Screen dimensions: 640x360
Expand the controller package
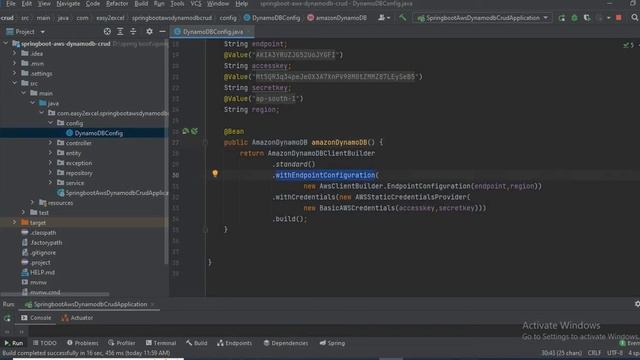tap(51, 143)
